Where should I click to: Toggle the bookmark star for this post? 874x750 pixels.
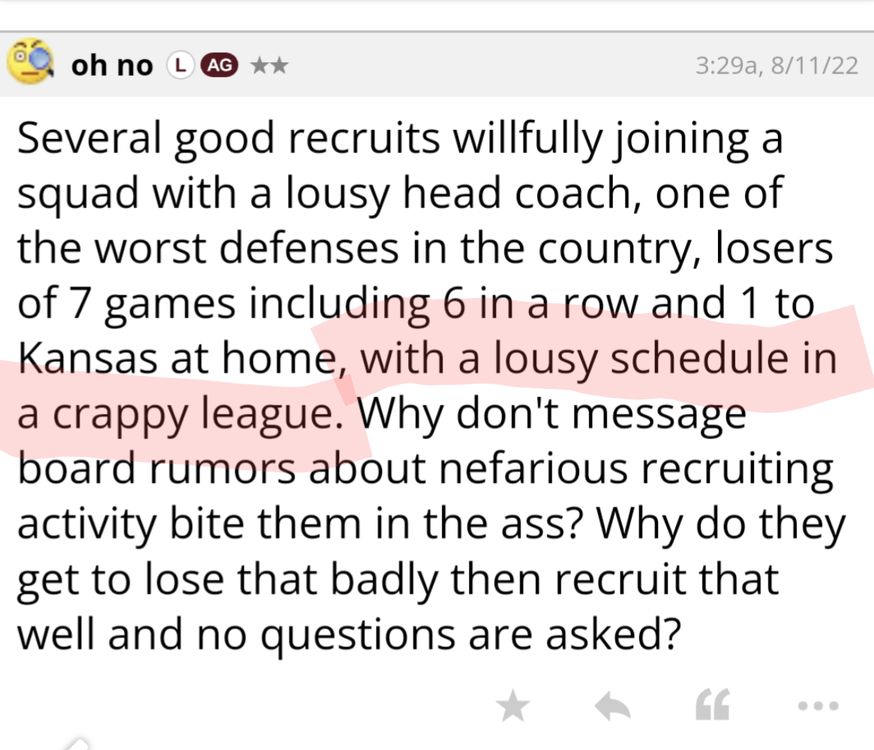[512, 706]
